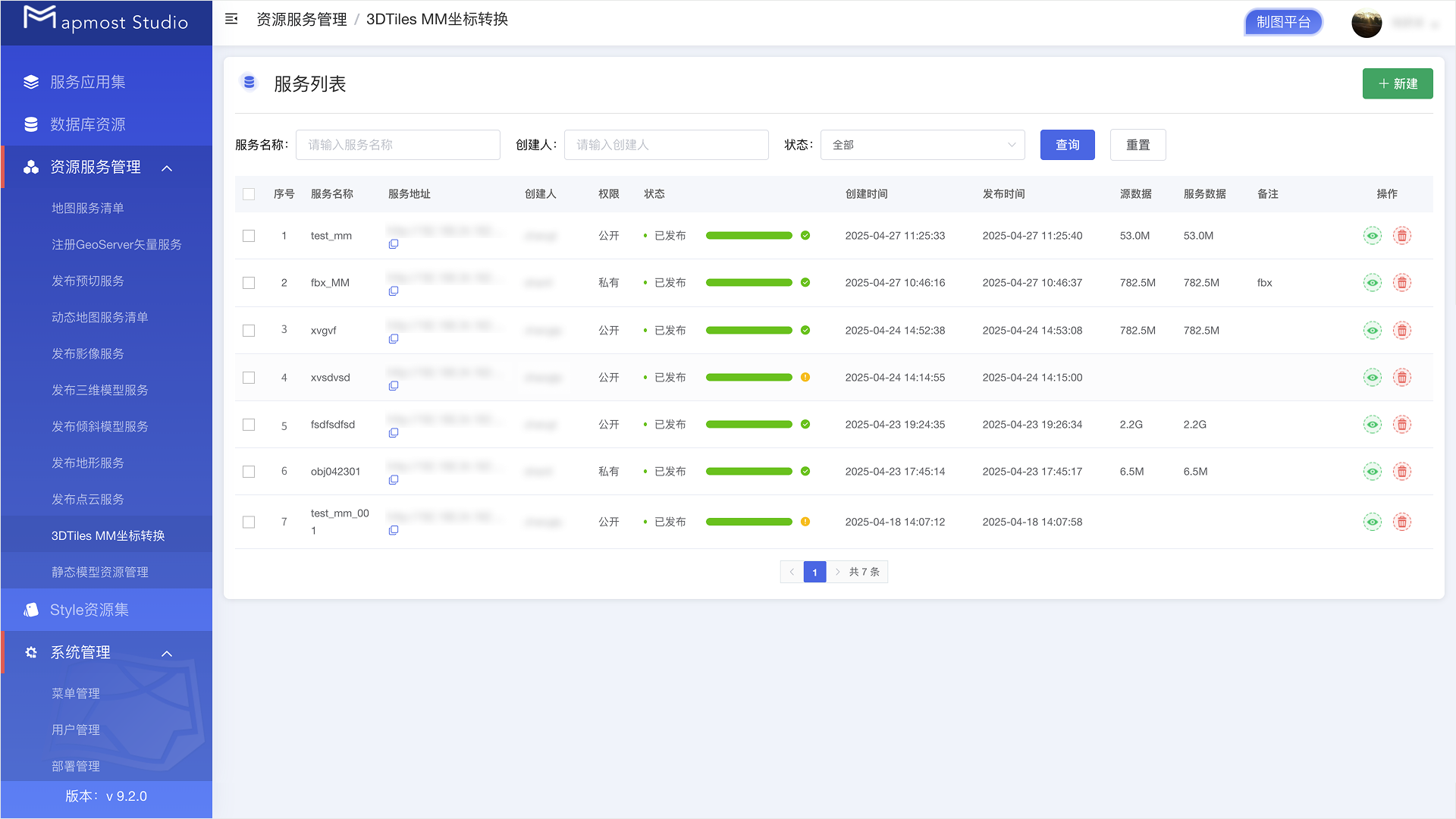Delete the test_mm service
Image resolution: width=1456 pixels, height=819 pixels.
point(1402,236)
